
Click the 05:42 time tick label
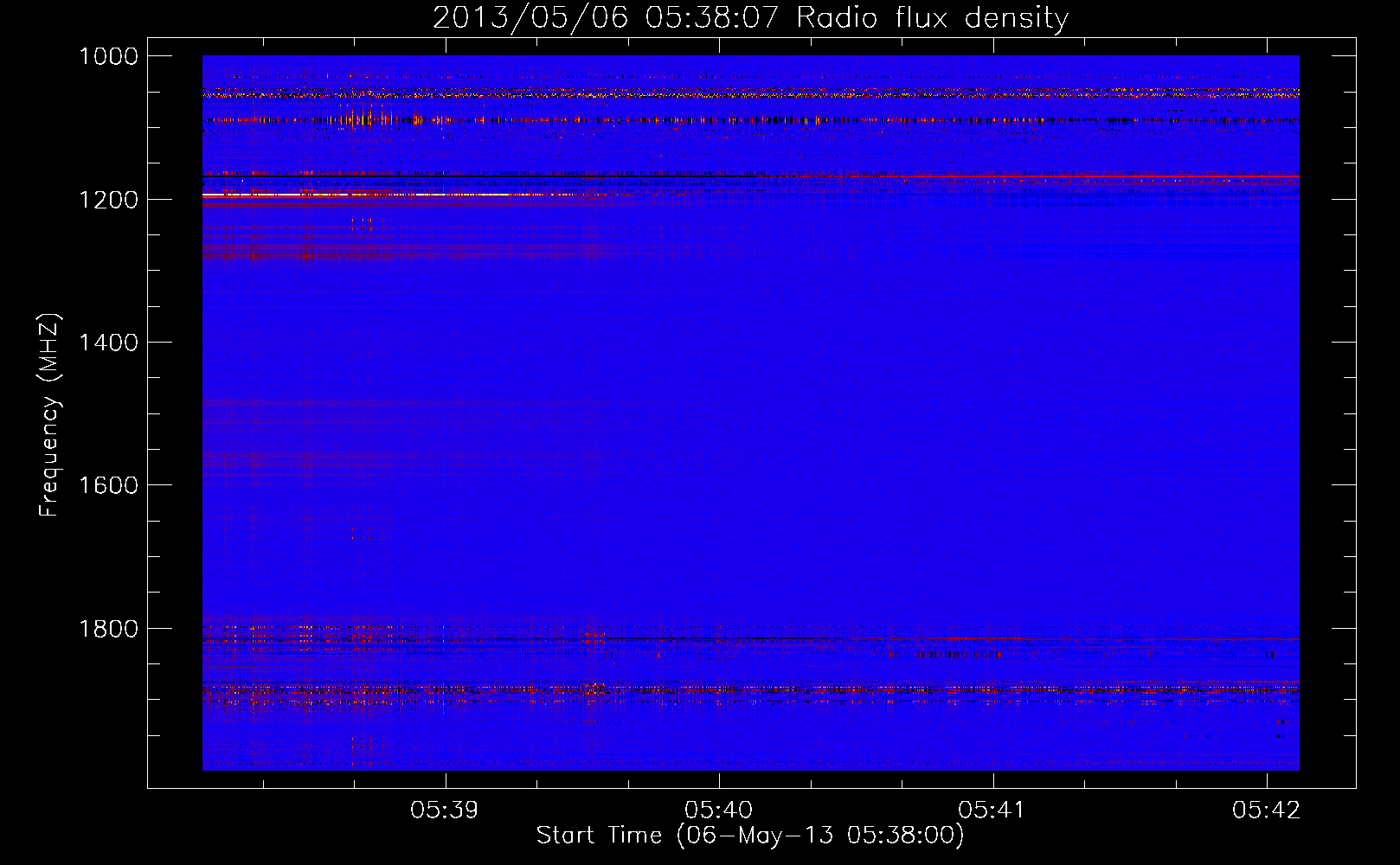1267,810
